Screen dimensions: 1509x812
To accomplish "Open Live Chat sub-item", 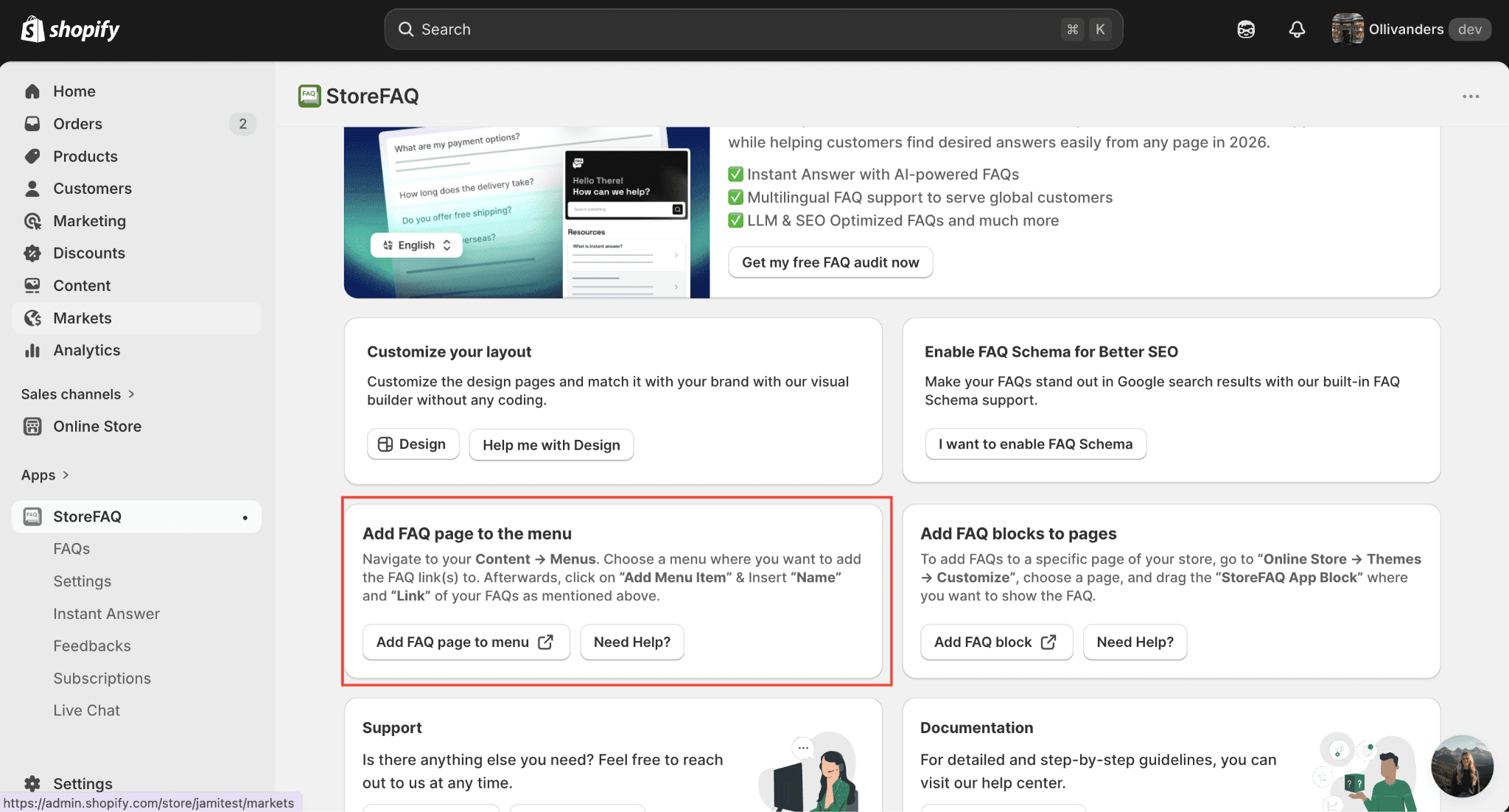I will [x=87, y=710].
